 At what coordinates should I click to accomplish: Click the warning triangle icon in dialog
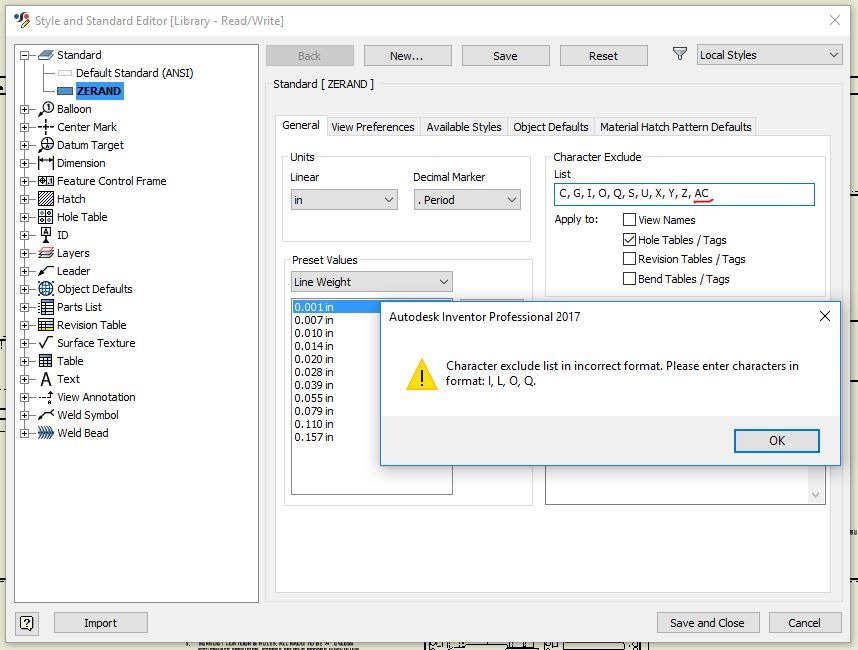421,375
